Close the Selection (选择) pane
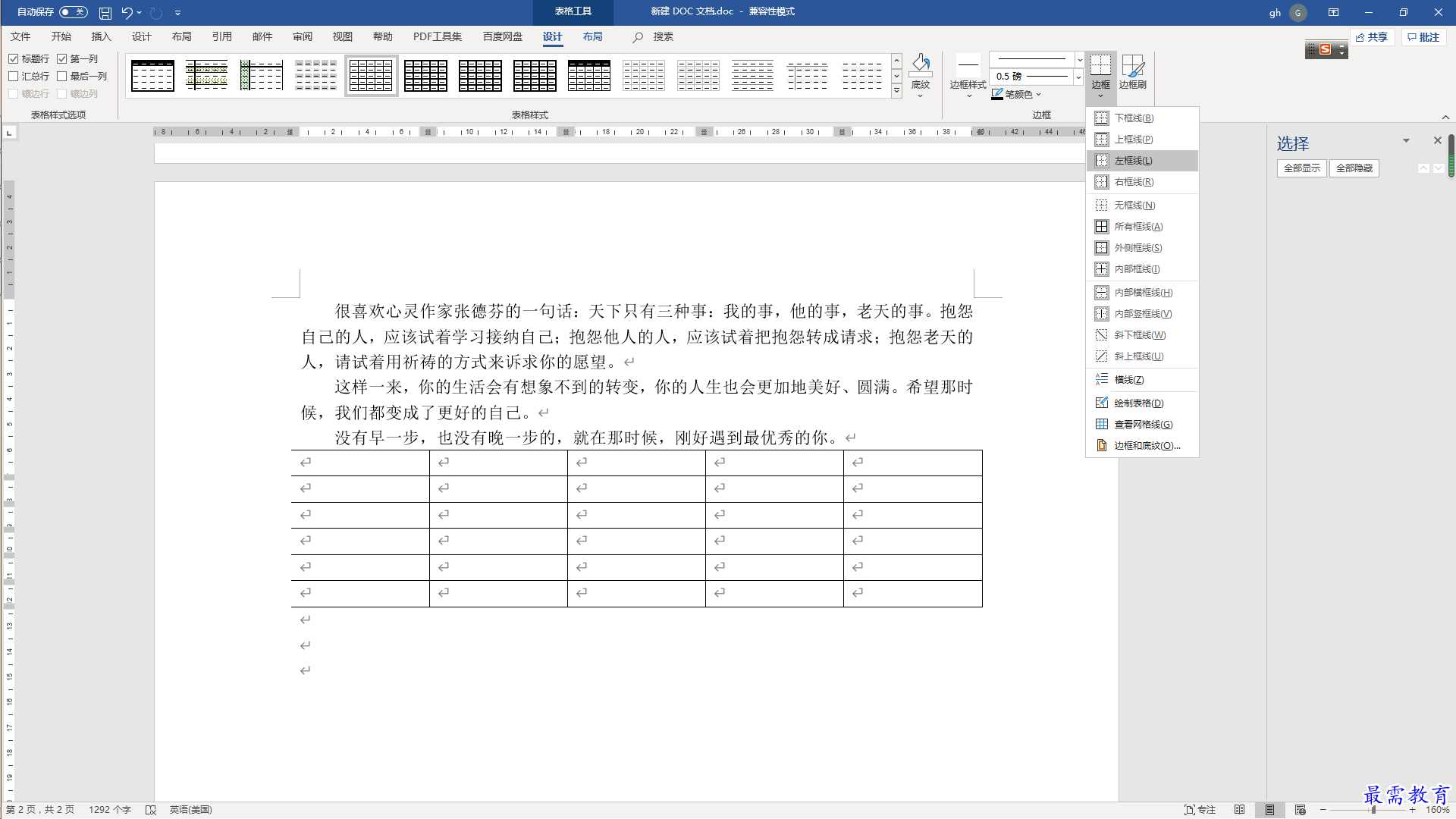Screen dimensions: 1456x819 point(1437,140)
